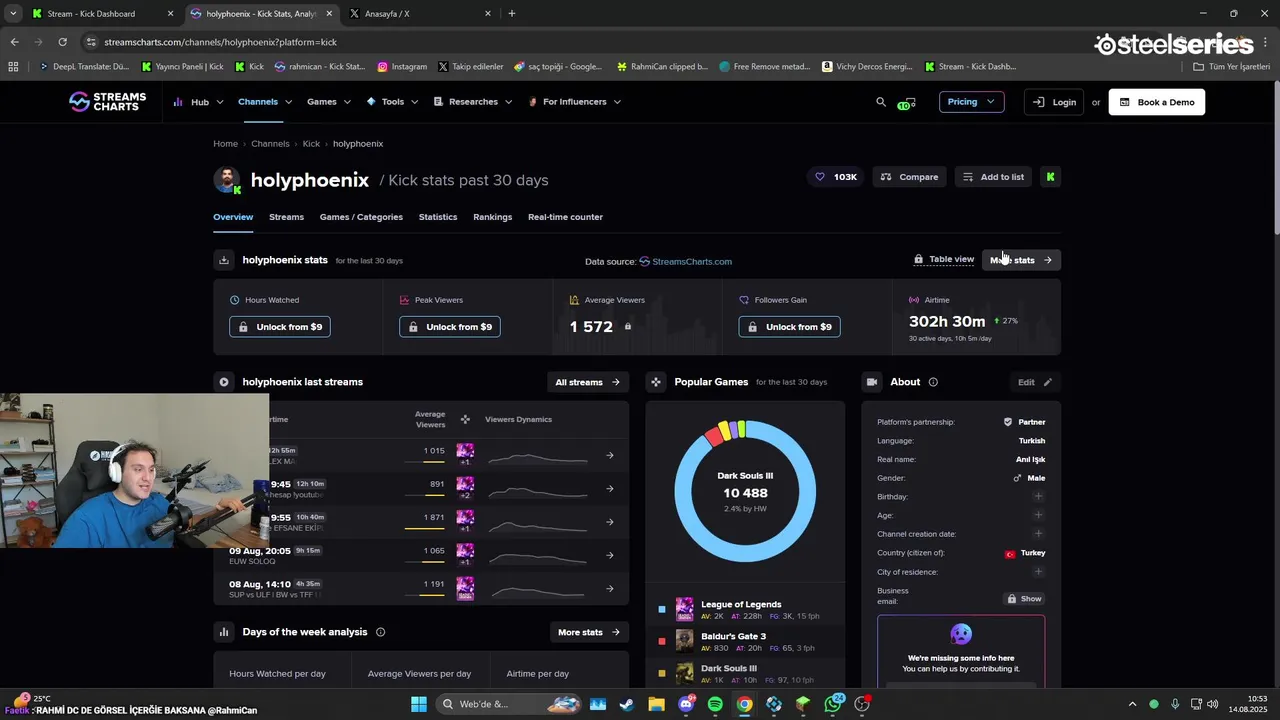Click the info icon next to About
Image resolution: width=1280 pixels, height=720 pixels.
pos(933,382)
